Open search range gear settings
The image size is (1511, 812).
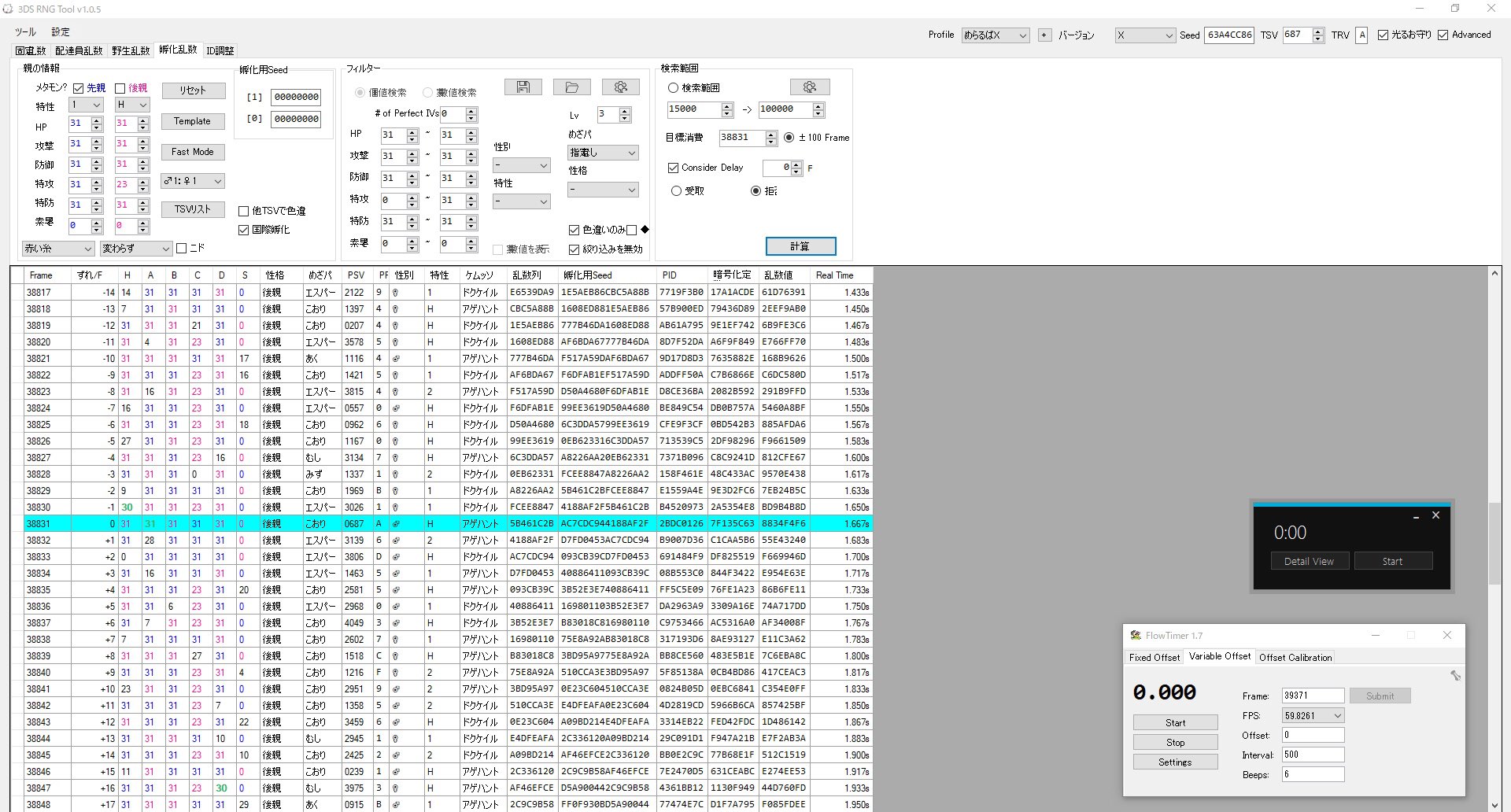point(810,87)
